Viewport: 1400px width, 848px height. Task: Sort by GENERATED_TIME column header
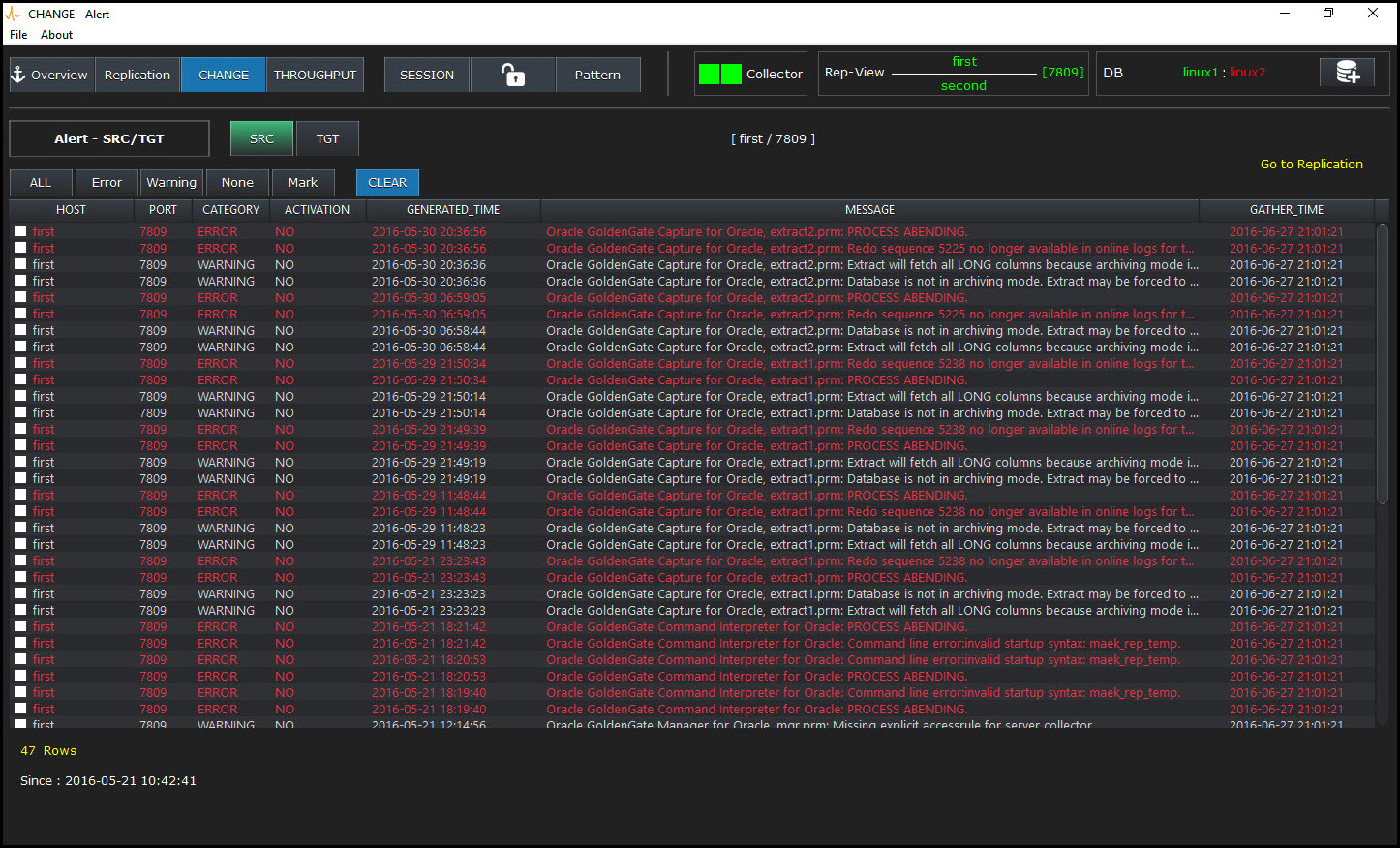[453, 209]
